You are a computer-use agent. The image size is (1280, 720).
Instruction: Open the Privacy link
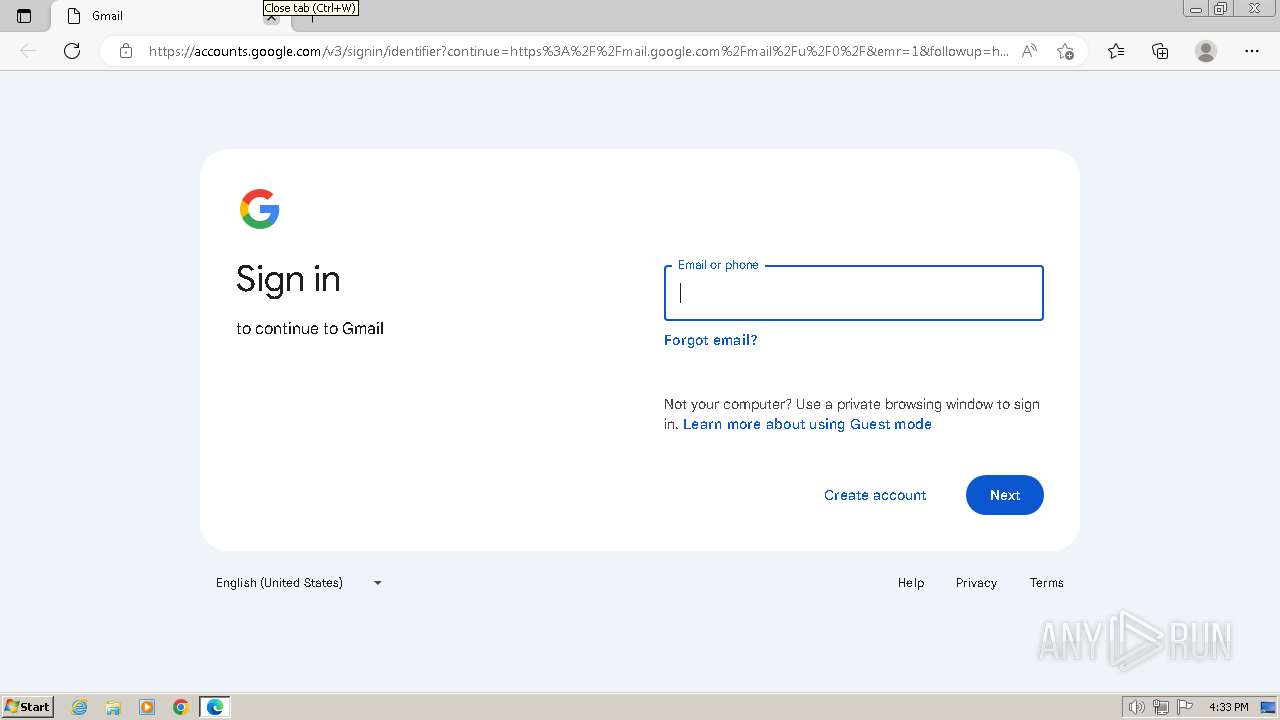pyautogui.click(x=976, y=583)
